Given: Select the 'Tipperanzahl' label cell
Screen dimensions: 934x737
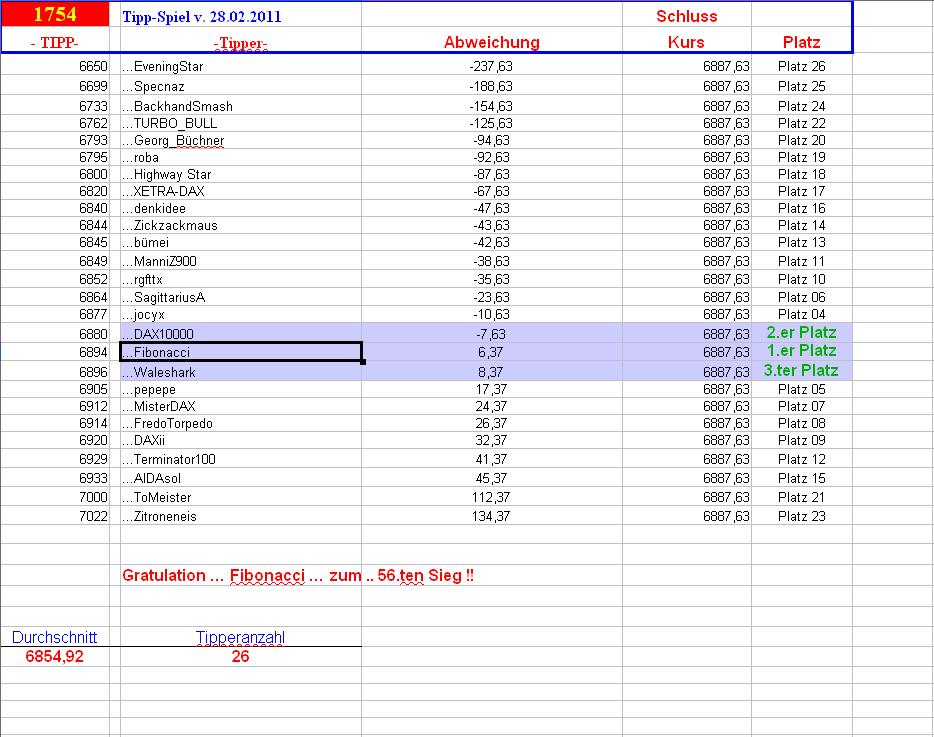Looking at the screenshot, I should (241, 637).
